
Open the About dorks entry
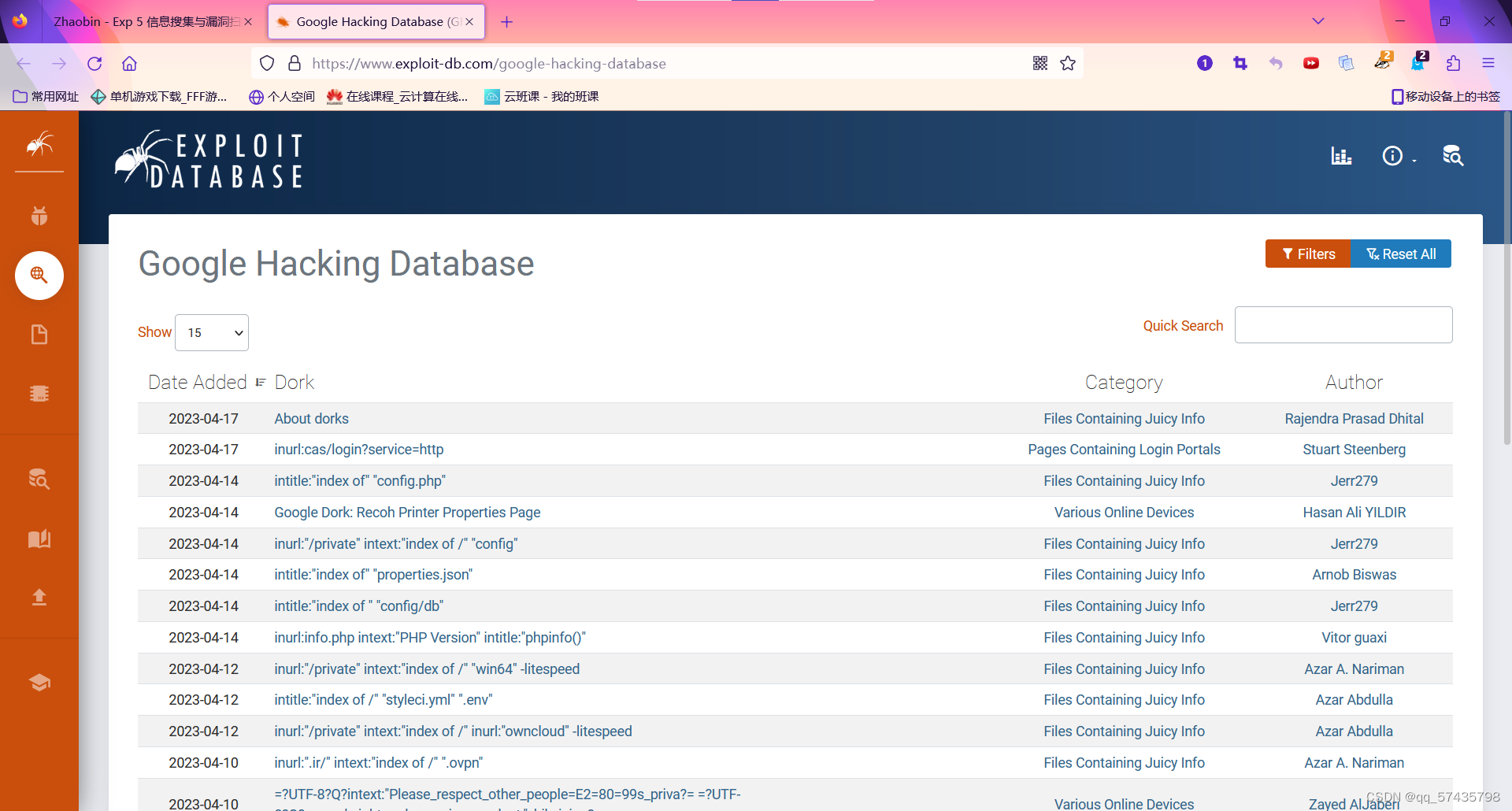click(x=311, y=419)
